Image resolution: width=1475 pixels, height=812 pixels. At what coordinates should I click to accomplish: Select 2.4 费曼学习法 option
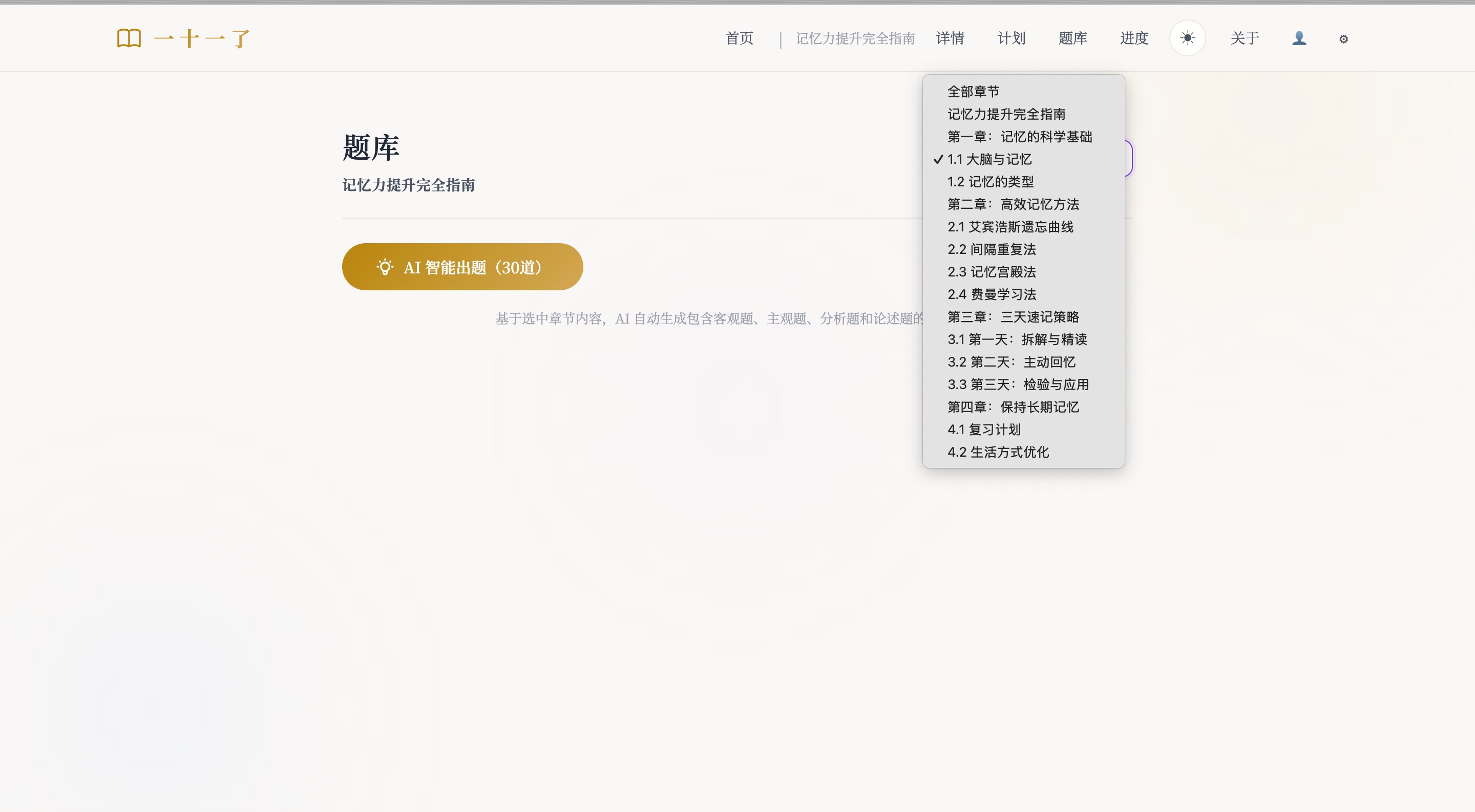click(x=1023, y=294)
